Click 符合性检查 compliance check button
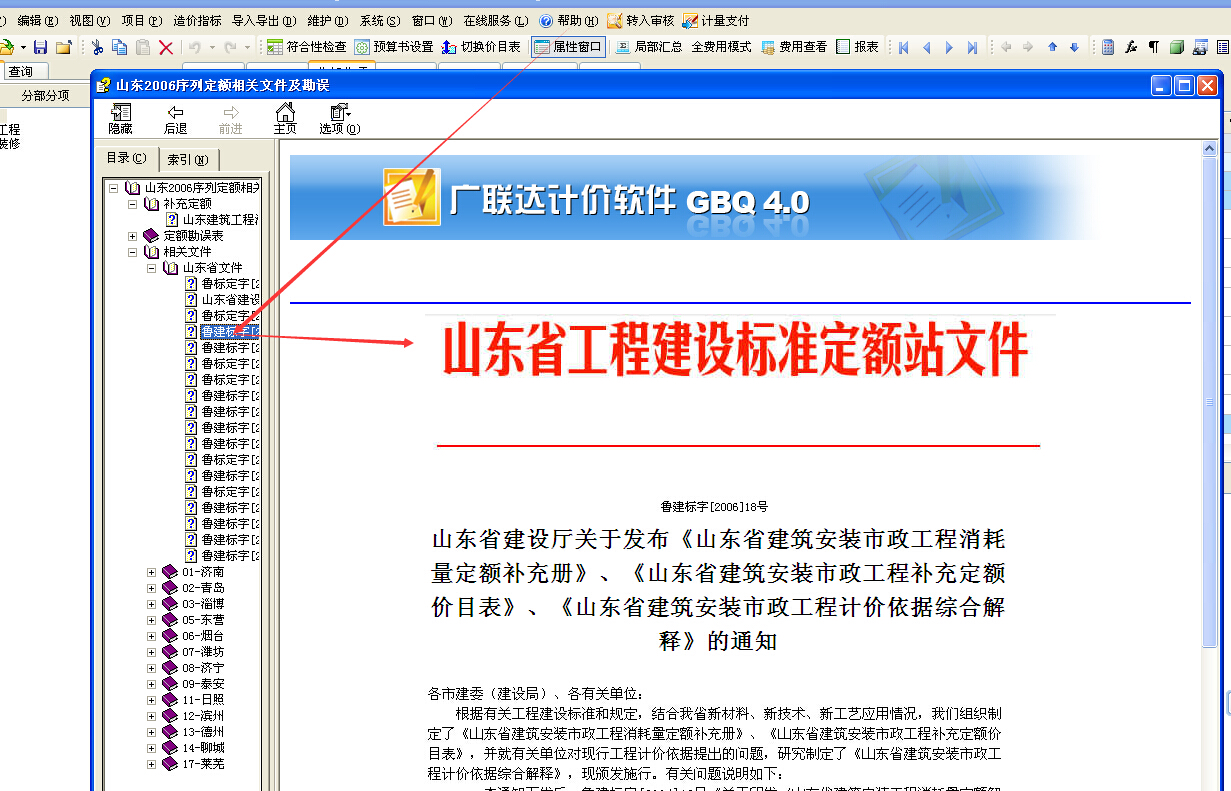 (x=306, y=47)
